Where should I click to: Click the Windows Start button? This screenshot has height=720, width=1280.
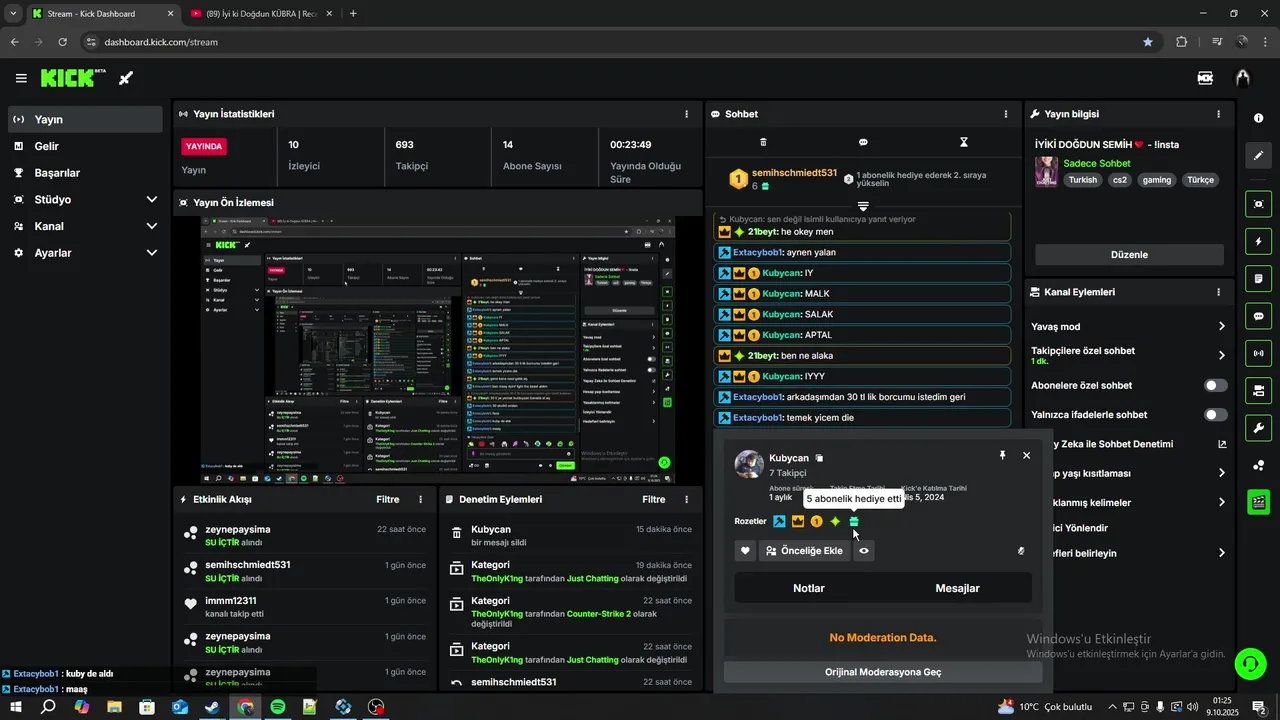tap(16, 707)
